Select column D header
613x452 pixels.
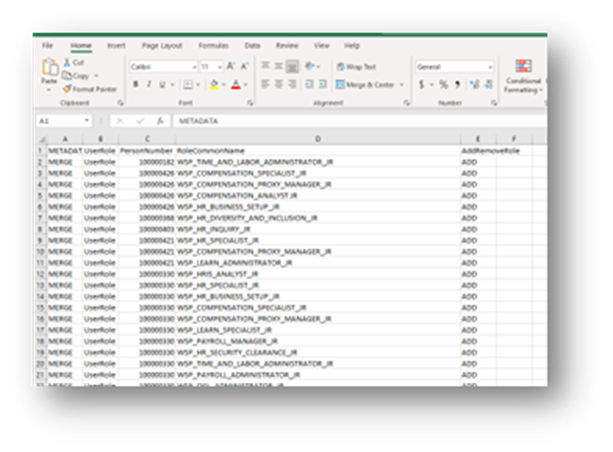pos(318,139)
